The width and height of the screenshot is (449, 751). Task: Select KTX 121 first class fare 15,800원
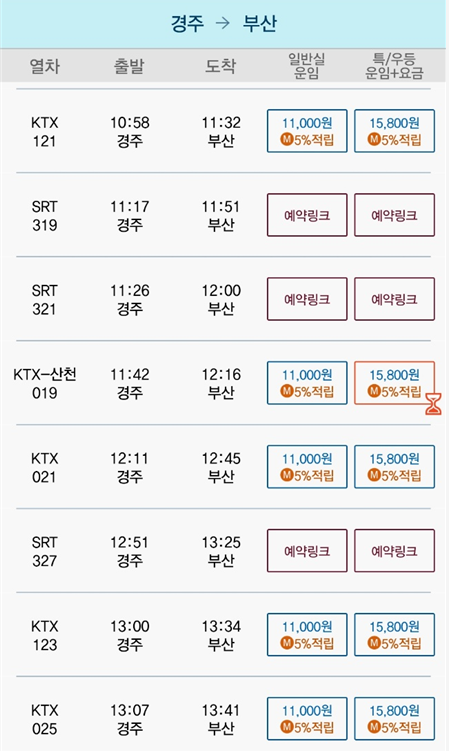click(x=394, y=131)
